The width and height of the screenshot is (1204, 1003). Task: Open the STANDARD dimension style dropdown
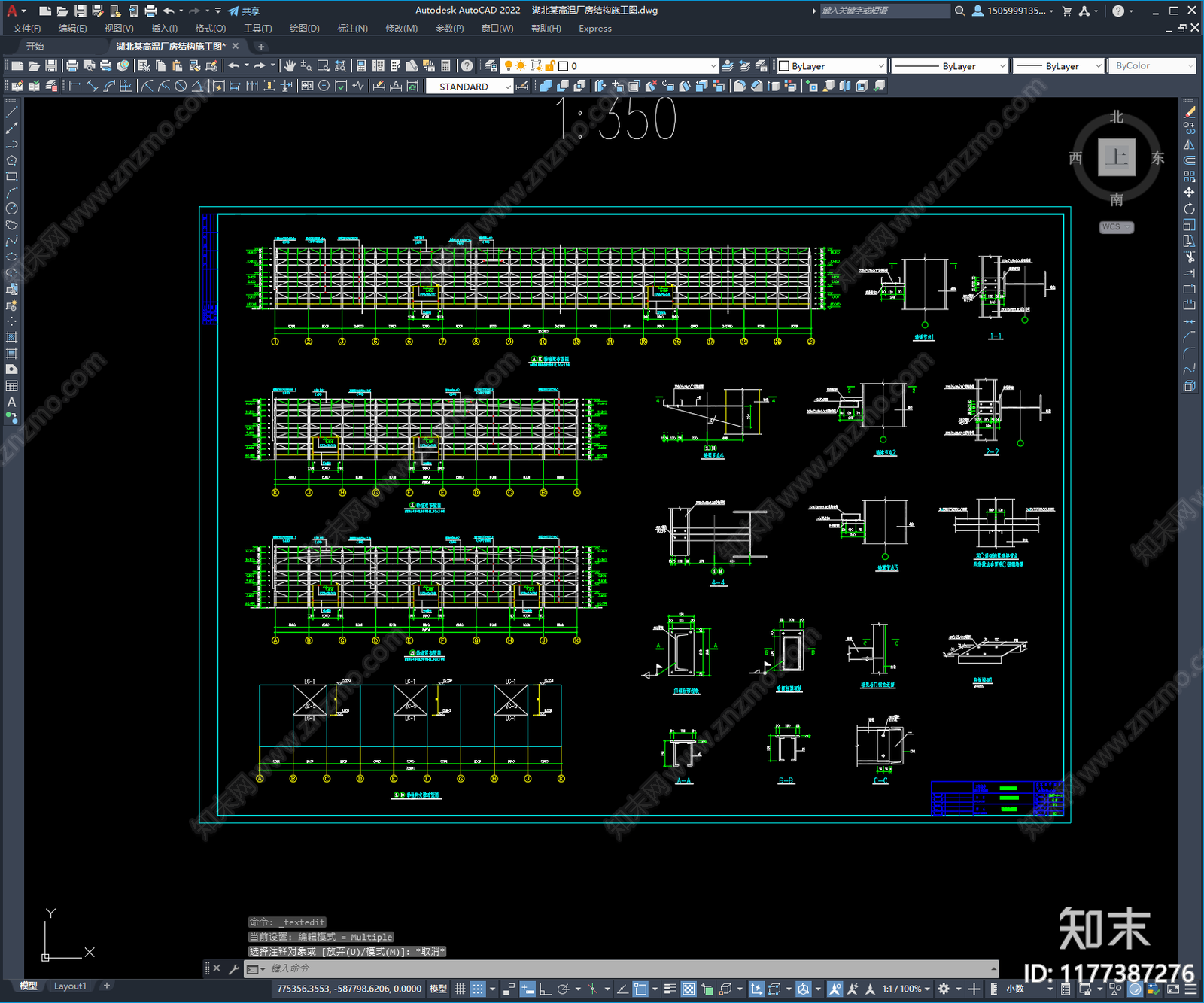[x=470, y=87]
